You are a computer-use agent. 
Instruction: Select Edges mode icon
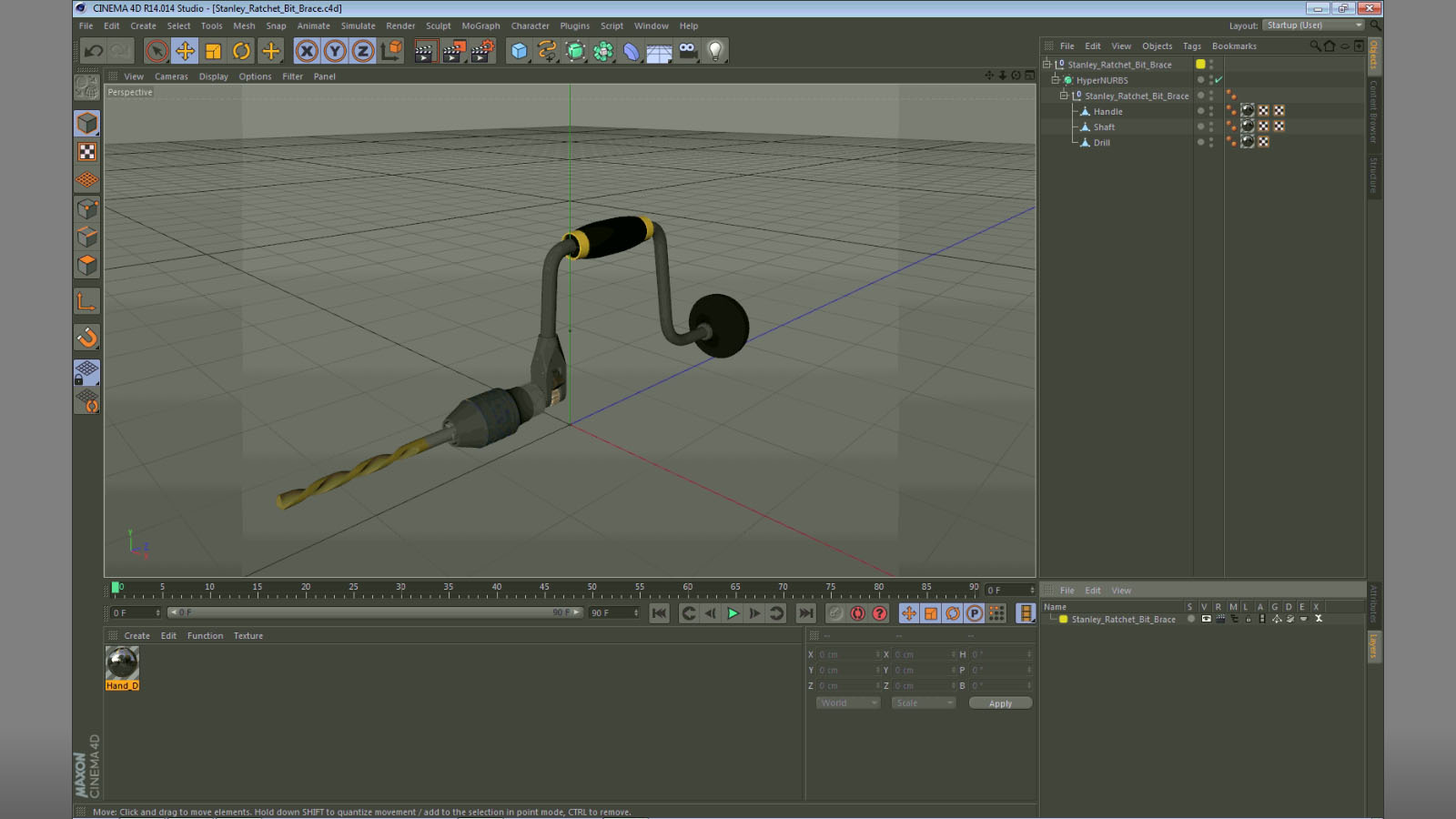(87, 237)
